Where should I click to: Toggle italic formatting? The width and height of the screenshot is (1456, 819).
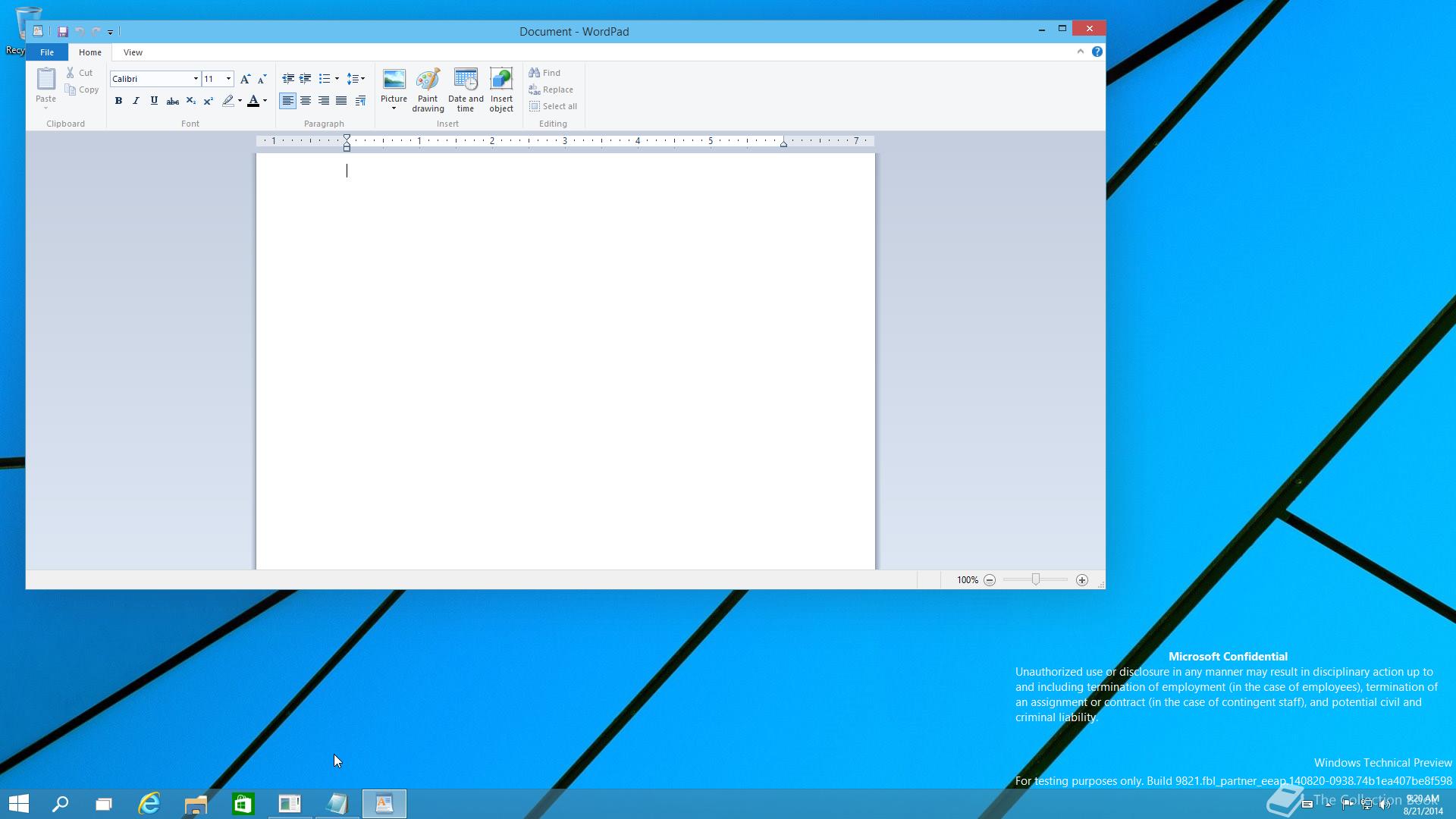pyautogui.click(x=136, y=101)
